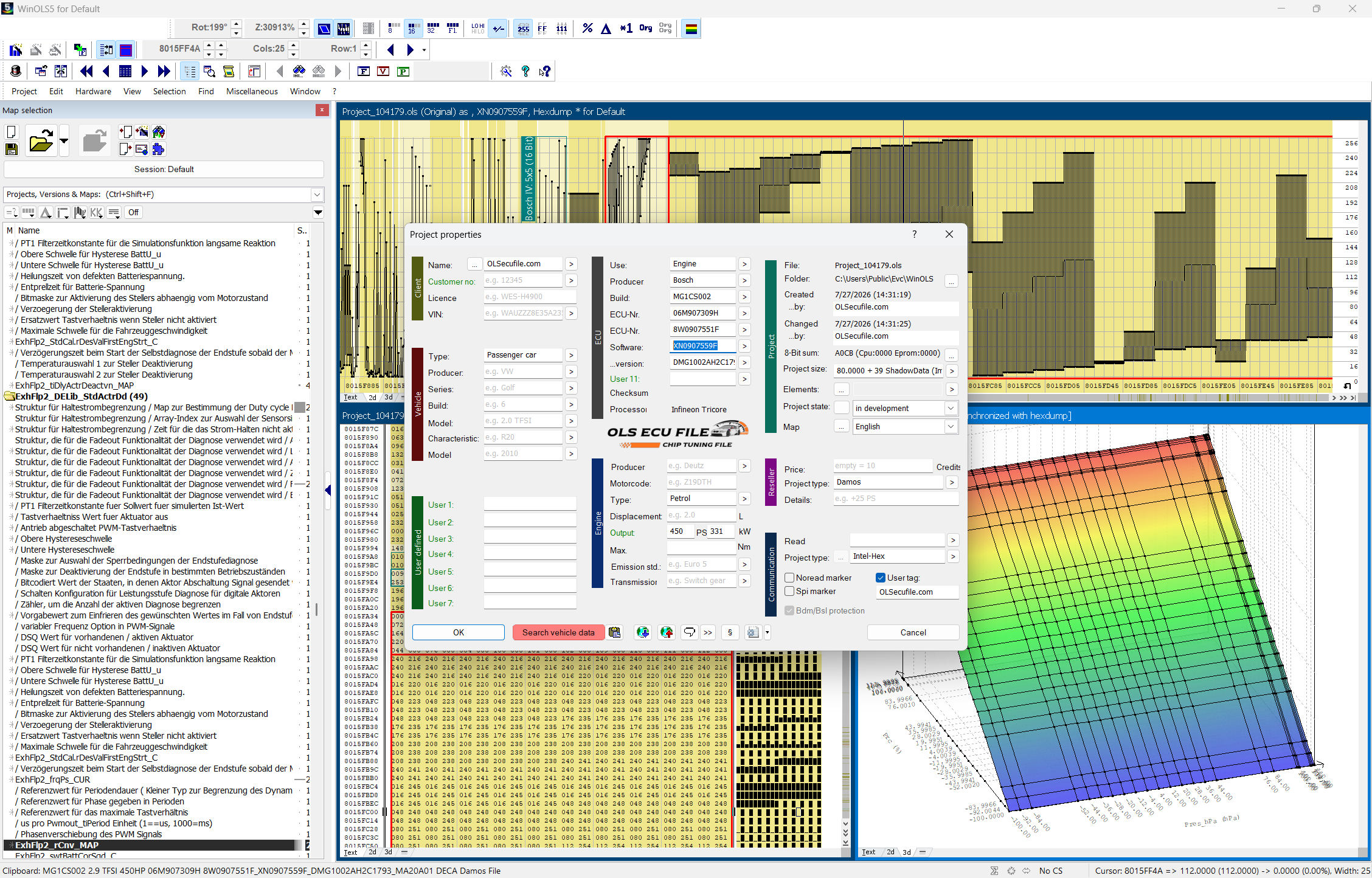The width and height of the screenshot is (1372, 878).
Task: Click the floppy disk save icon
Action: tap(11, 149)
